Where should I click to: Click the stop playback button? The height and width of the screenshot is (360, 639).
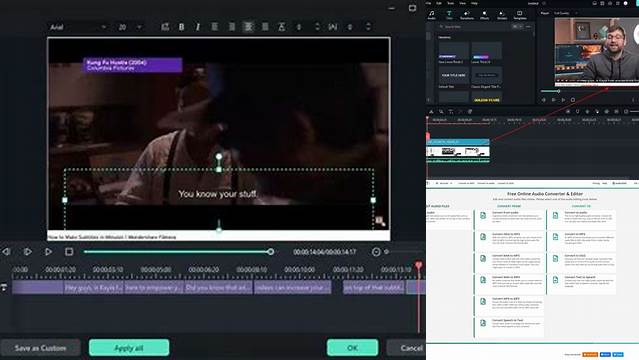point(69,252)
